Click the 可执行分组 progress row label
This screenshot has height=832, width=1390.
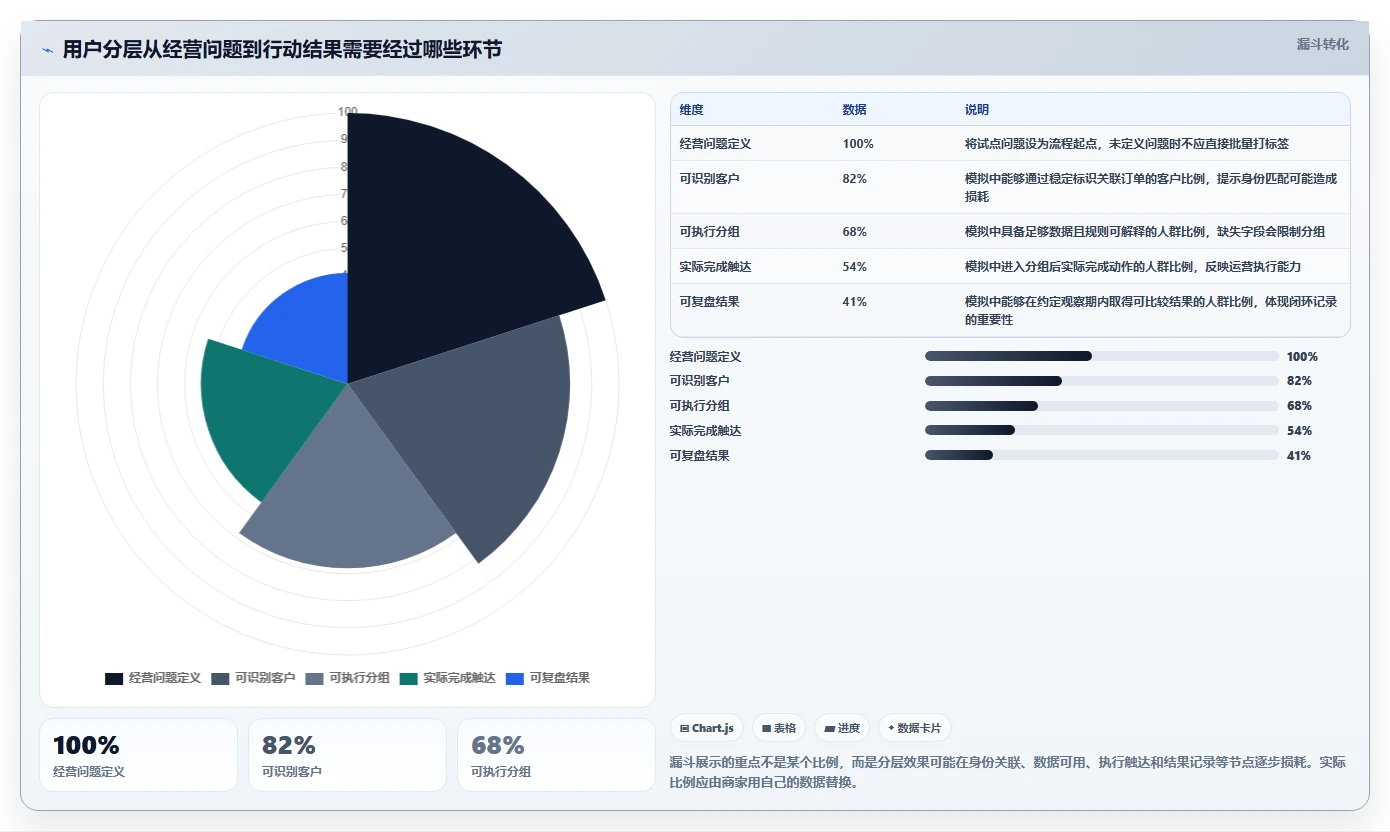700,406
